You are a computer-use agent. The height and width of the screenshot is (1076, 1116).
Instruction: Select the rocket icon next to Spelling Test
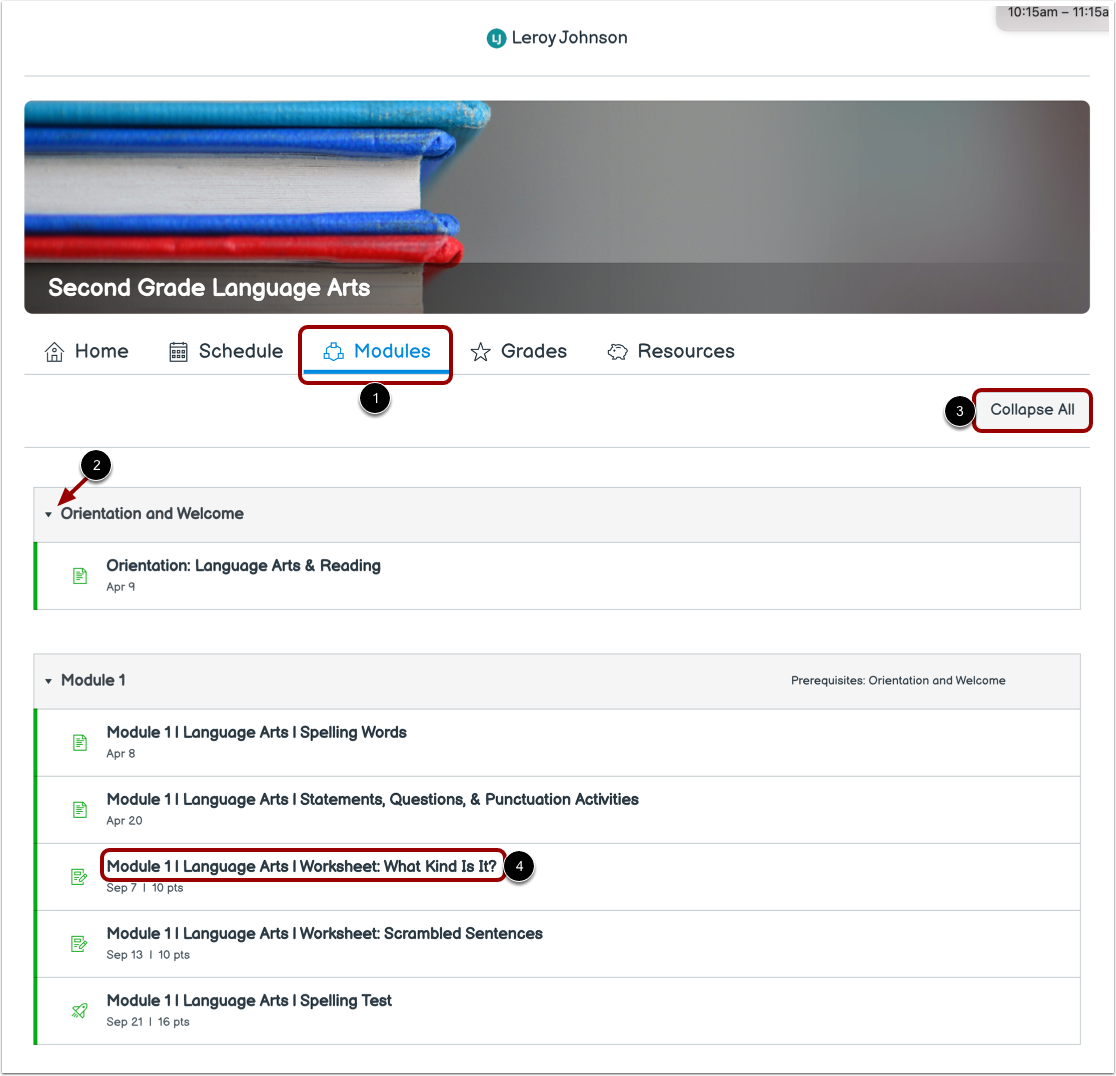point(80,1010)
